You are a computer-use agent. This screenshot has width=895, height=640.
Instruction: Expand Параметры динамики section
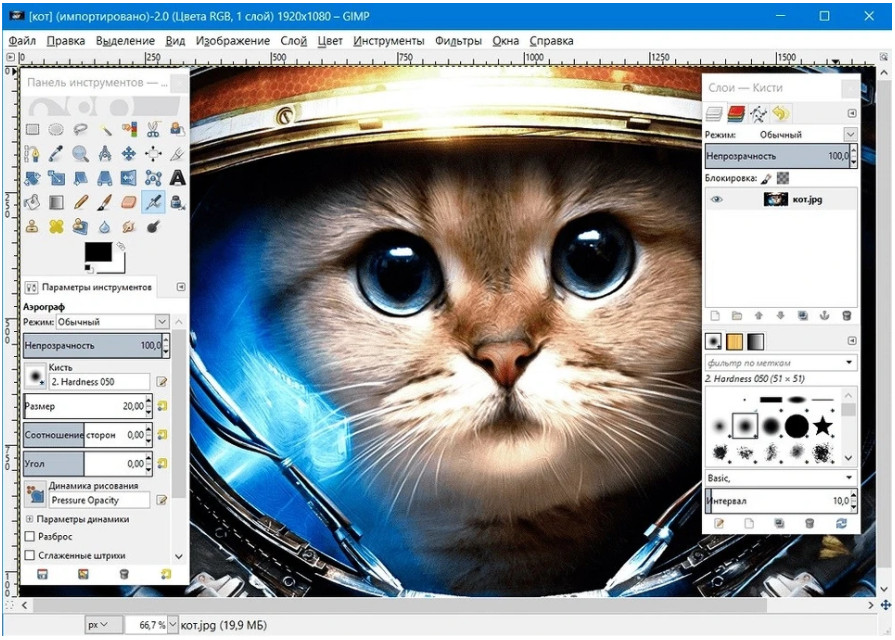[29, 519]
